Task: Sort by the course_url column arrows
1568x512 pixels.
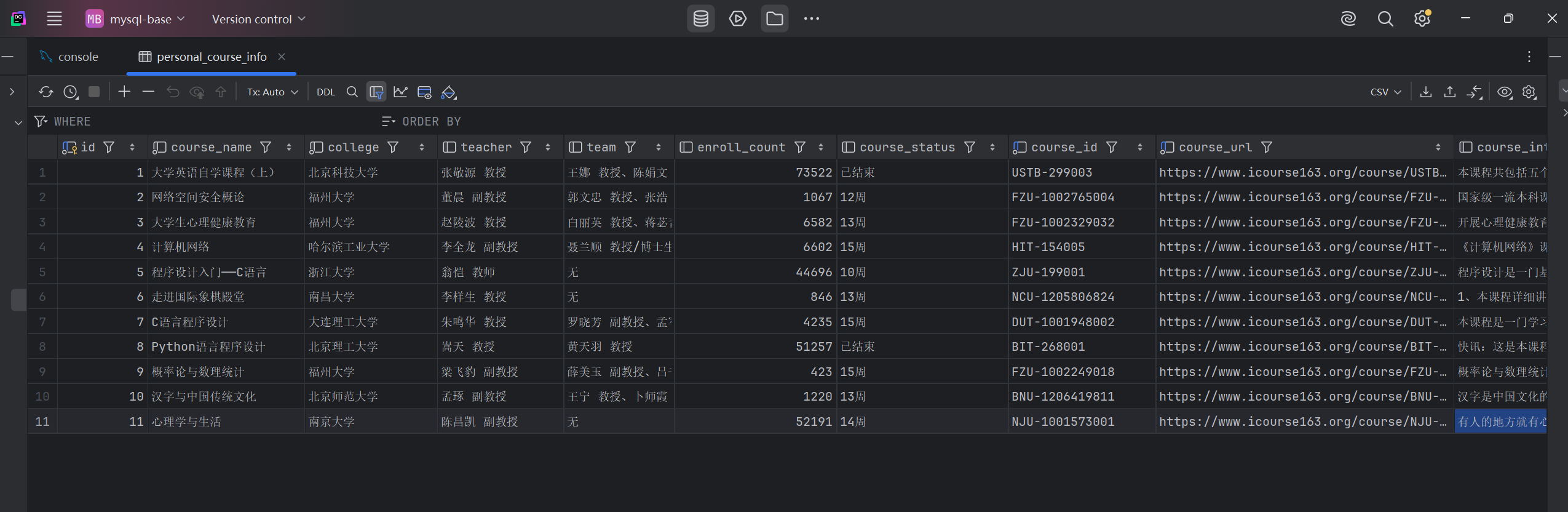Action: coord(1438,148)
